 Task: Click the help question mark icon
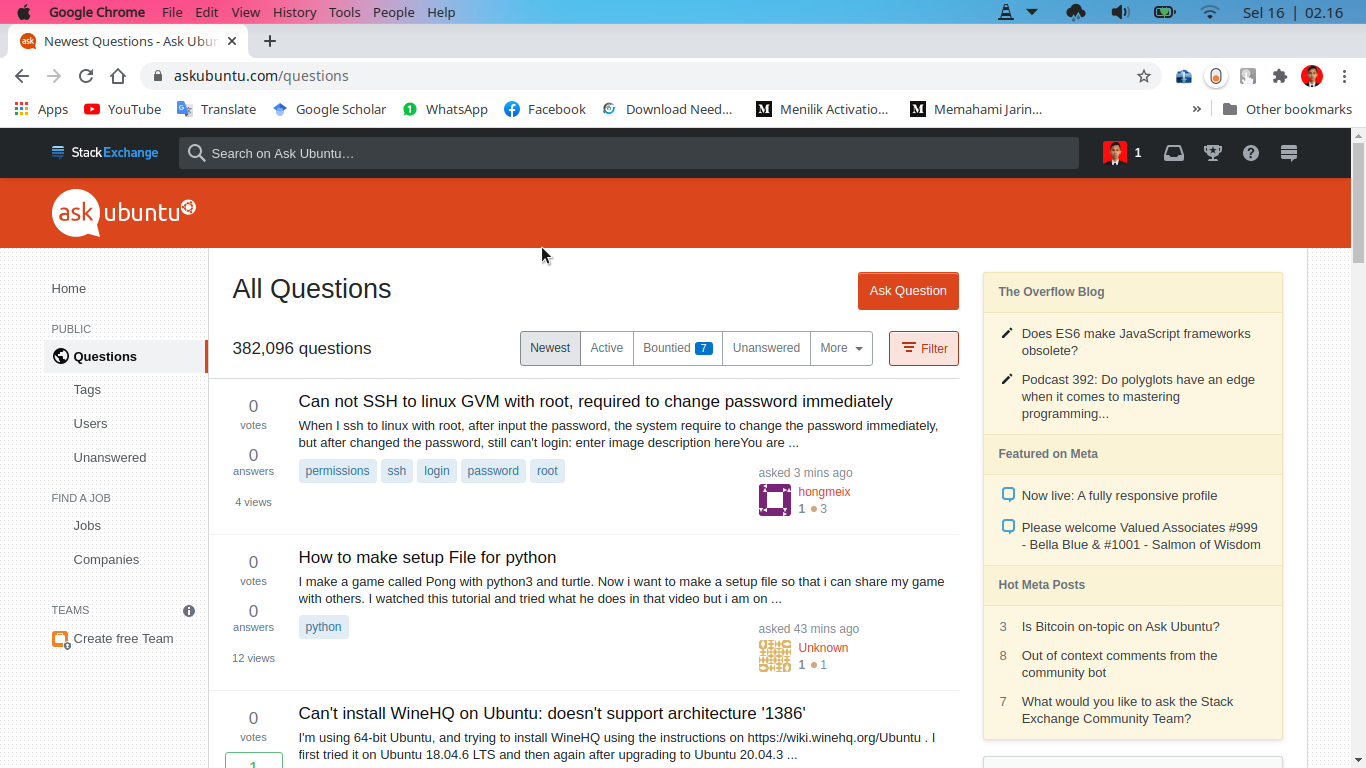pyautogui.click(x=1251, y=153)
